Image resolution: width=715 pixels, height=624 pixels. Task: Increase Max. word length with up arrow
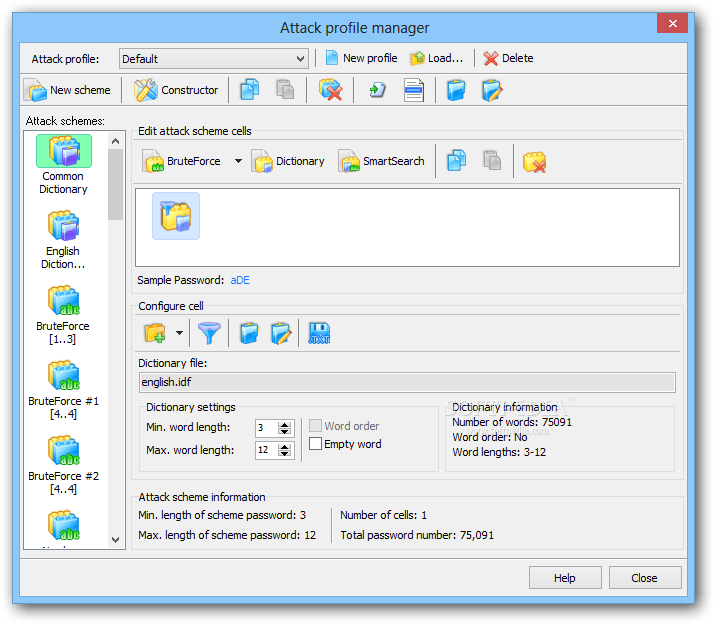pos(285,447)
